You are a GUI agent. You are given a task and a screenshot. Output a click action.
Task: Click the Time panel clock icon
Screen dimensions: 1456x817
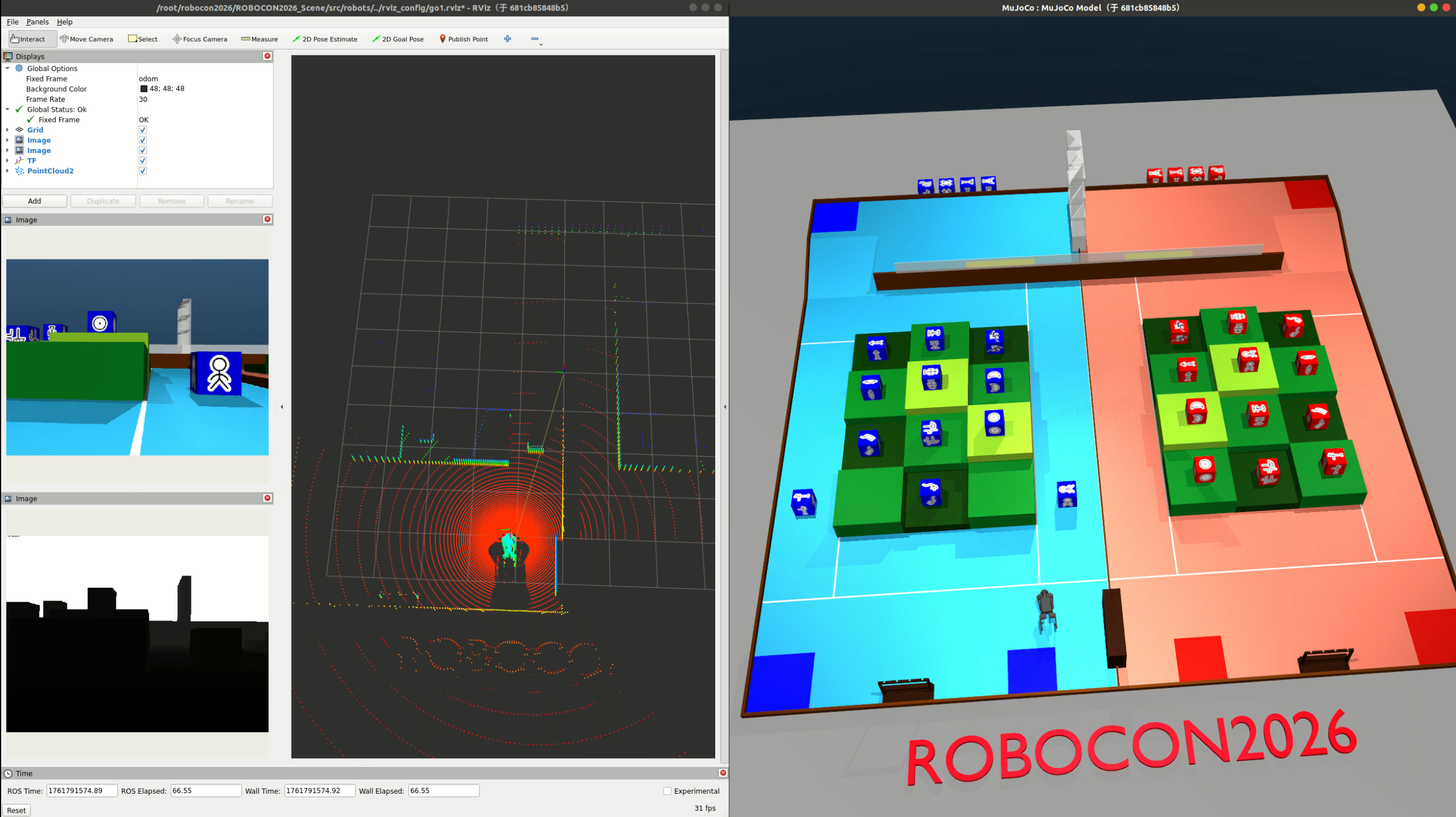[8, 773]
